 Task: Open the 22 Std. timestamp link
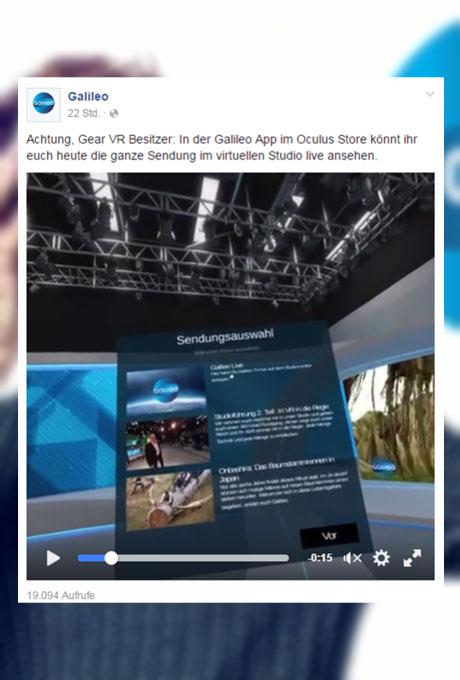(83, 113)
